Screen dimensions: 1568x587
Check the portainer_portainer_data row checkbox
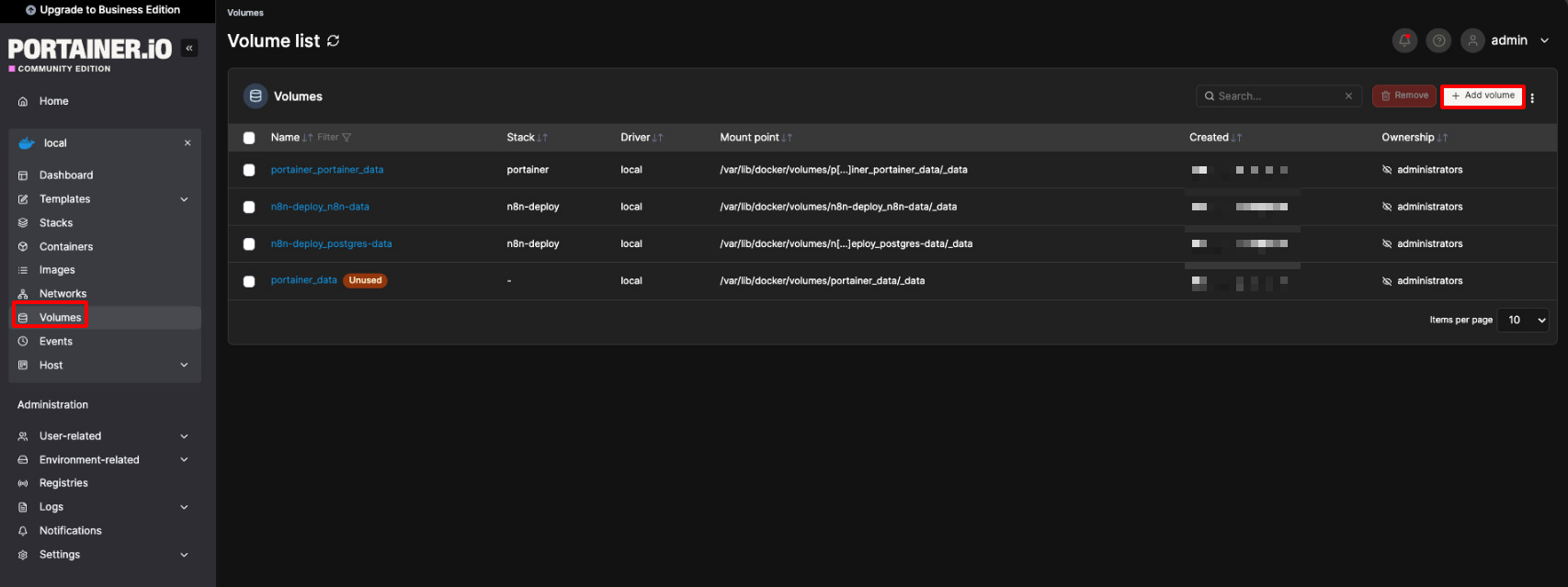(x=249, y=170)
